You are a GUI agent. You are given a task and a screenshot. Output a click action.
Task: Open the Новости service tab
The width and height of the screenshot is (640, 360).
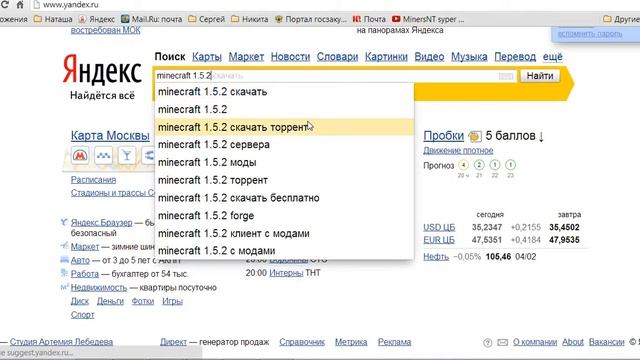290,57
